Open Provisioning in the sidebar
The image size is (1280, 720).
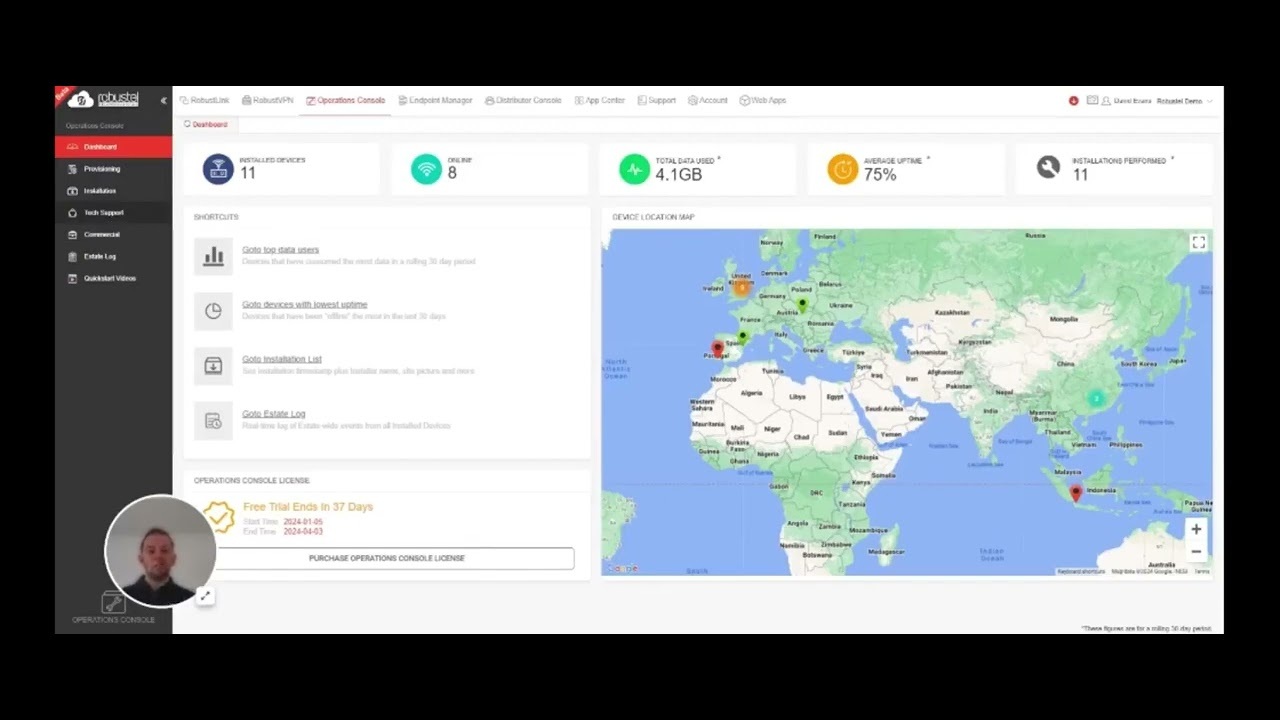113,169
